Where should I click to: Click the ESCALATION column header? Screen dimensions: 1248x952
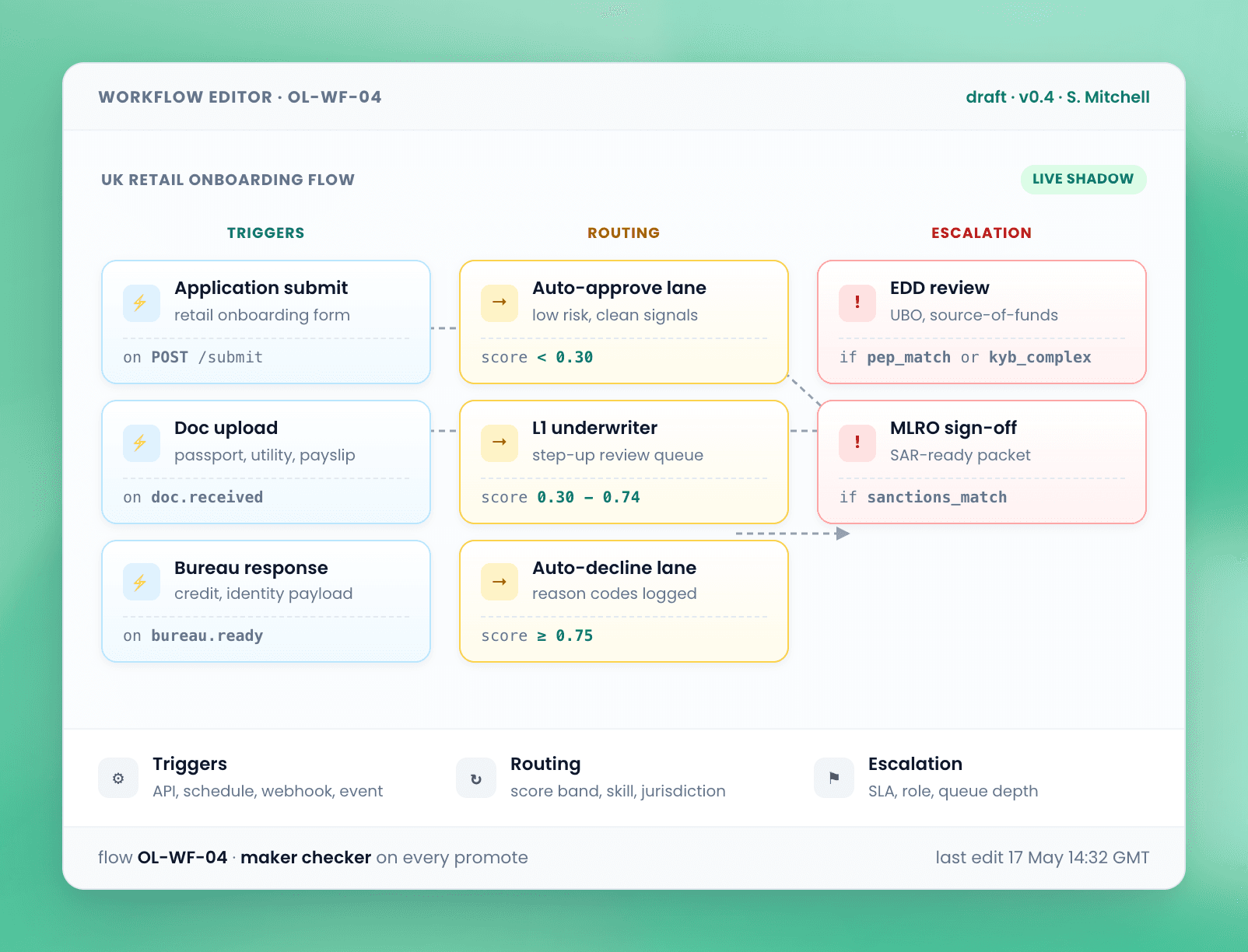(981, 233)
